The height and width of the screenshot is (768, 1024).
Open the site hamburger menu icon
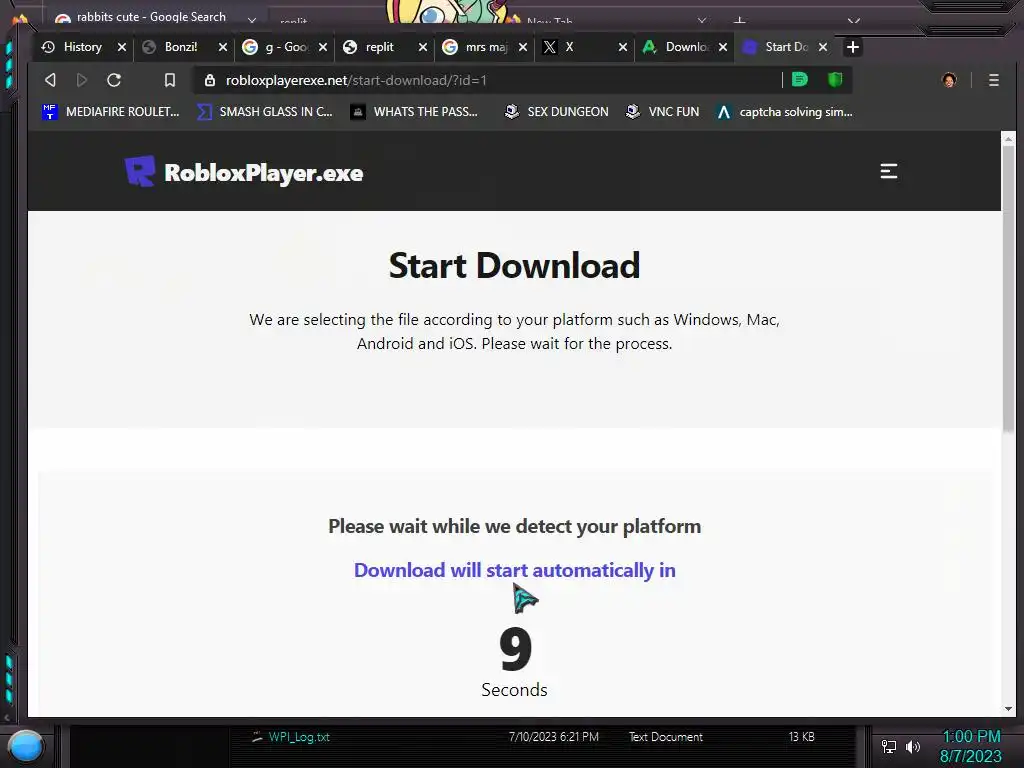(889, 171)
